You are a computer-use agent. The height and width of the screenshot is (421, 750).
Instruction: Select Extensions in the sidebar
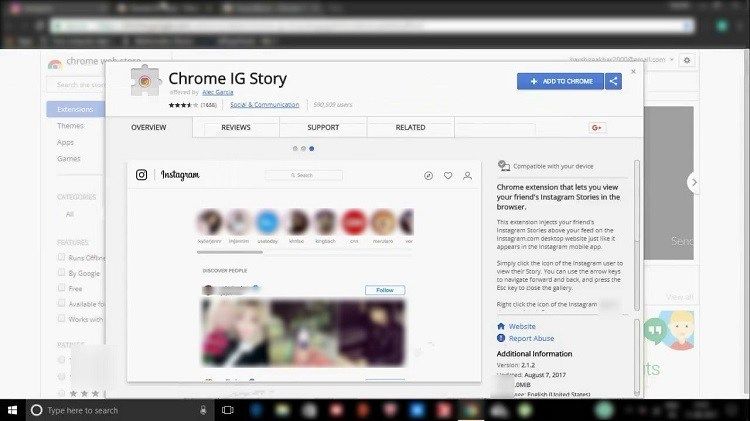(76, 110)
